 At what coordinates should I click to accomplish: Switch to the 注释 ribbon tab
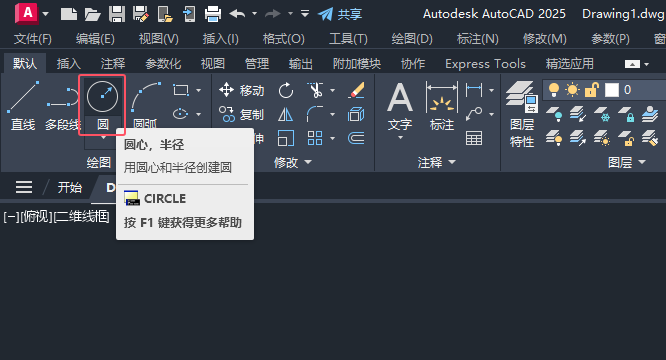[x=113, y=64]
